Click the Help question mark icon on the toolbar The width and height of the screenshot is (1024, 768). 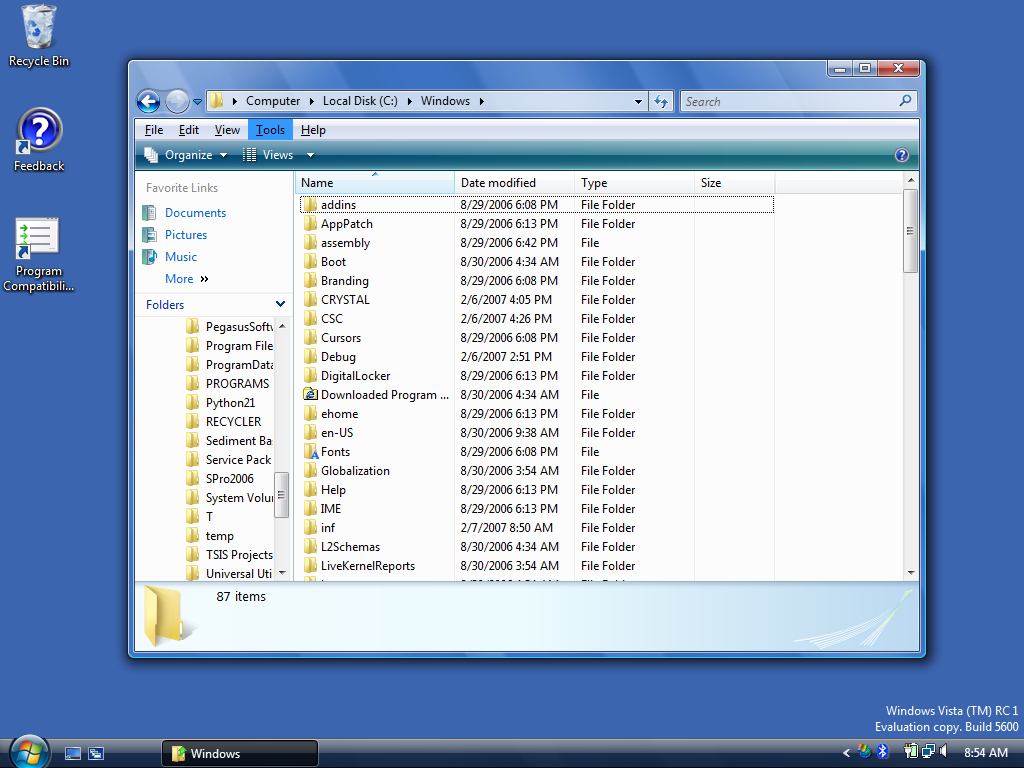pyautogui.click(x=901, y=155)
